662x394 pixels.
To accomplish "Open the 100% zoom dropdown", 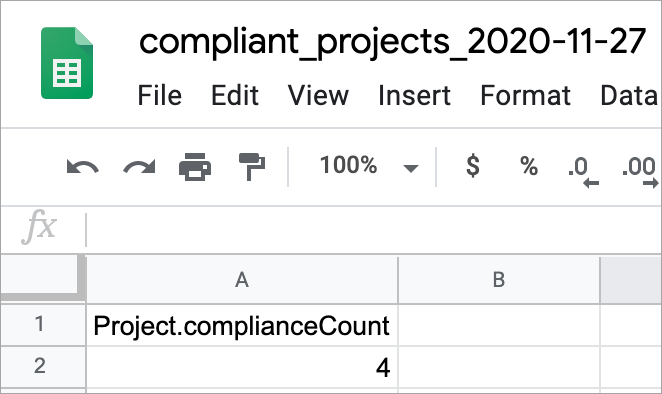I will pyautogui.click(x=369, y=165).
